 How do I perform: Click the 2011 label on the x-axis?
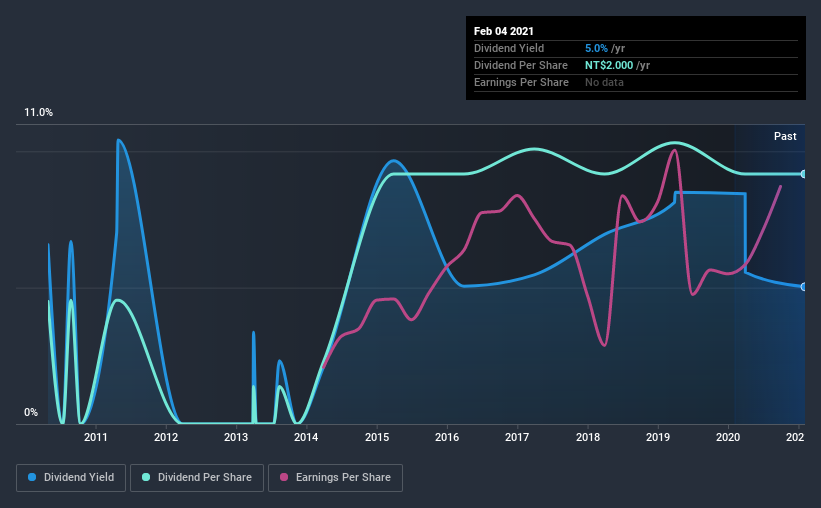coord(96,437)
